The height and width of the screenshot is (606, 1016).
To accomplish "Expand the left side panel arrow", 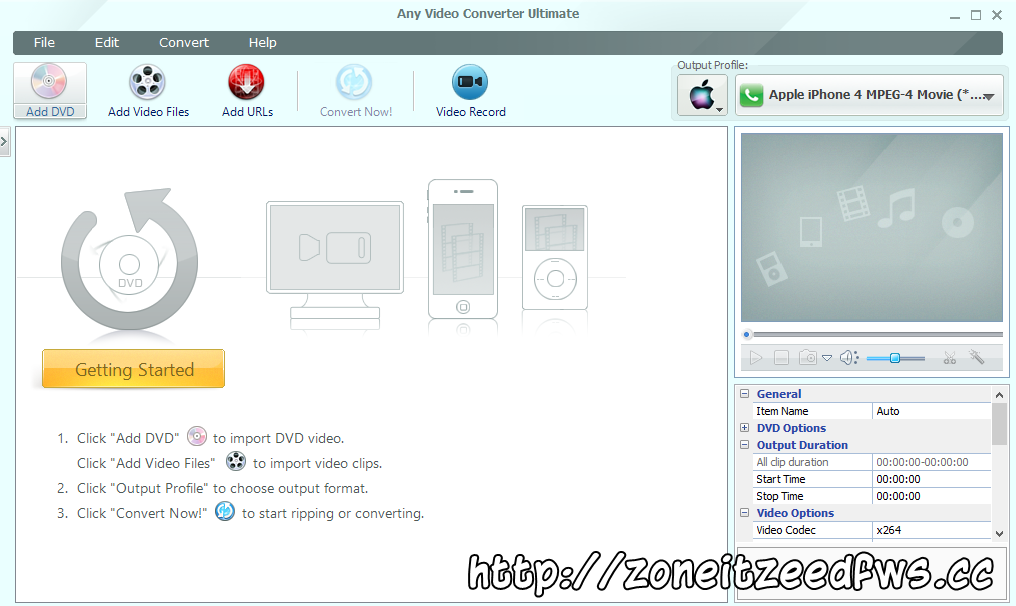I will point(4,141).
